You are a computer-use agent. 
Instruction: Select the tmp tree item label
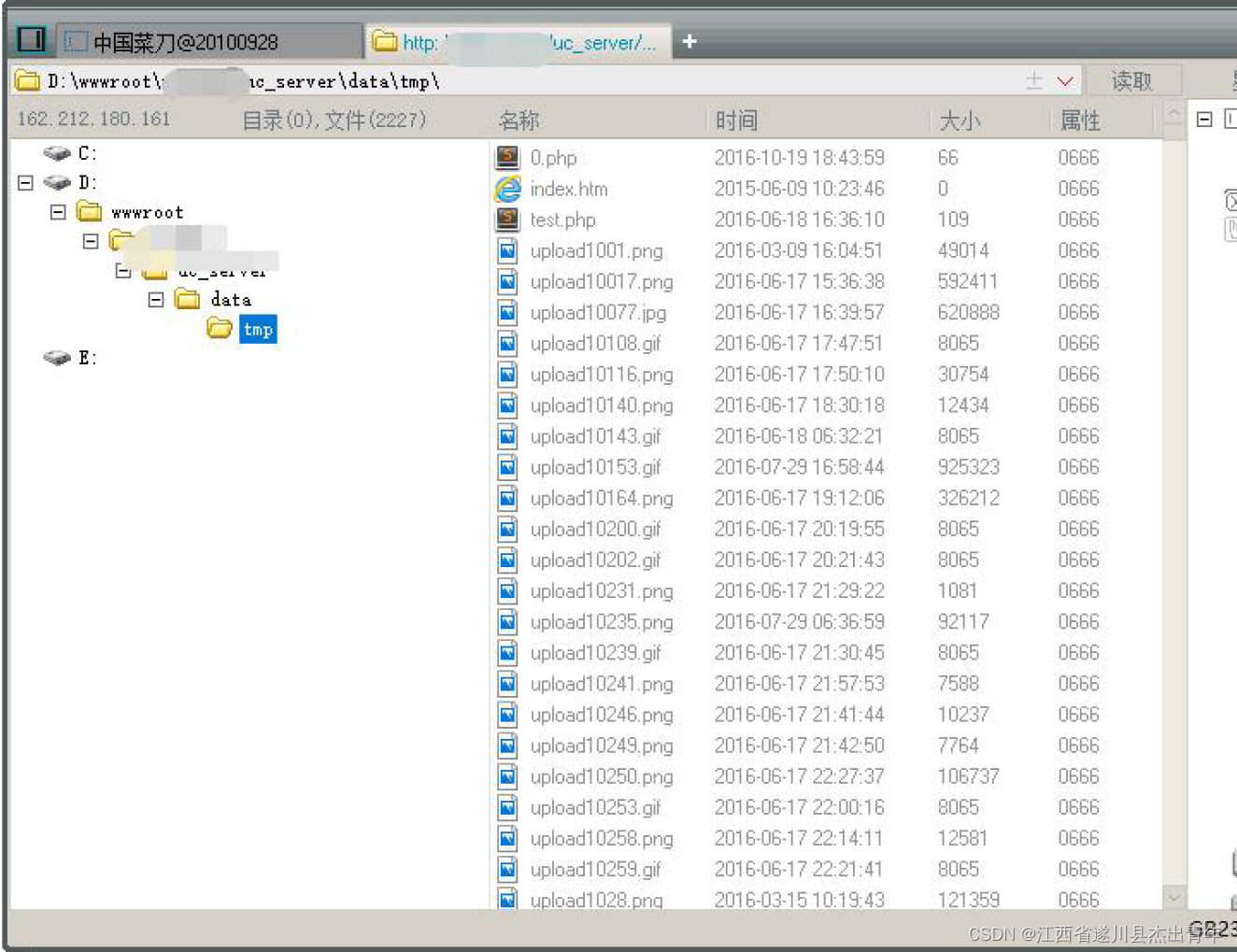(x=258, y=329)
